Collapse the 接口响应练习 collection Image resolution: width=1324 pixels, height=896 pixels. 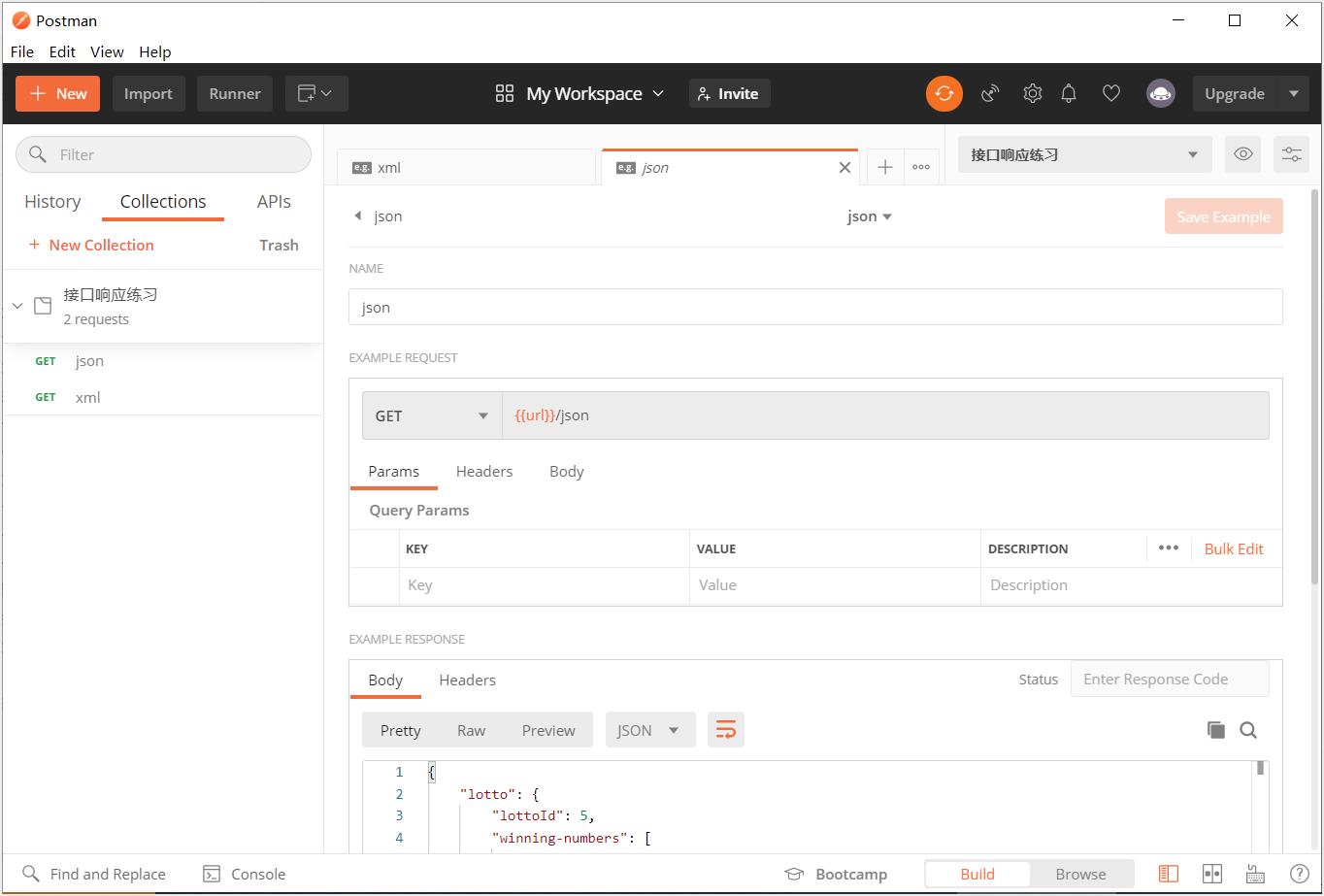(17, 306)
